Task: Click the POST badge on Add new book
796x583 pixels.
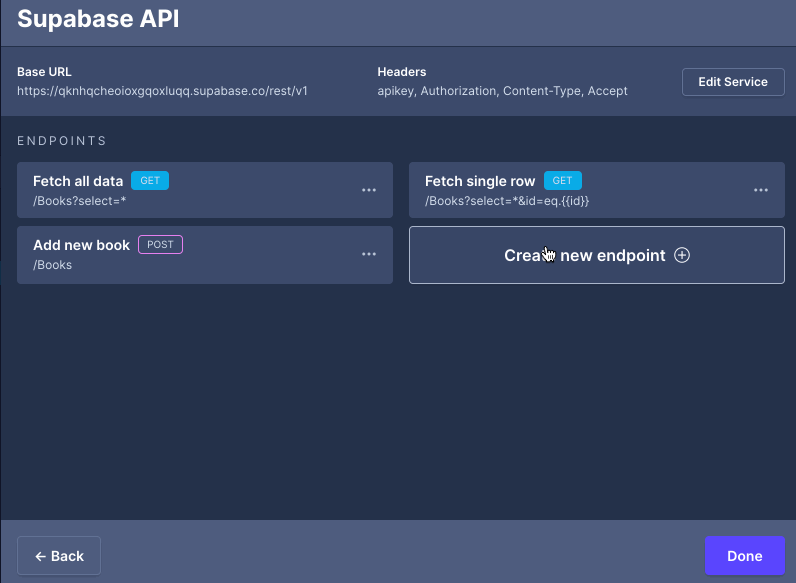Action: tap(160, 244)
